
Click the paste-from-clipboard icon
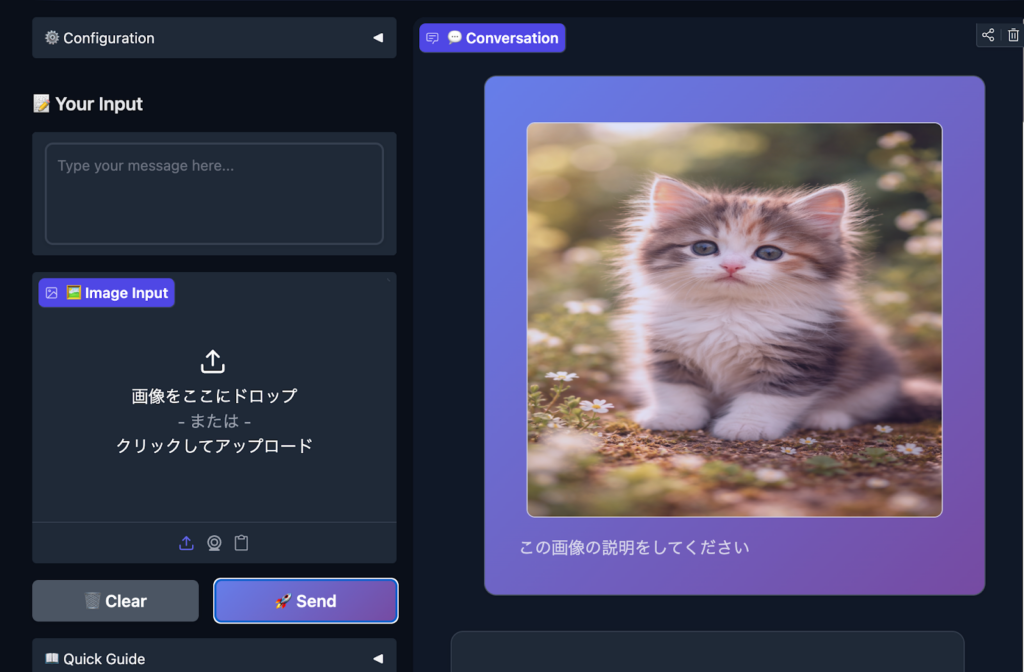click(x=241, y=542)
